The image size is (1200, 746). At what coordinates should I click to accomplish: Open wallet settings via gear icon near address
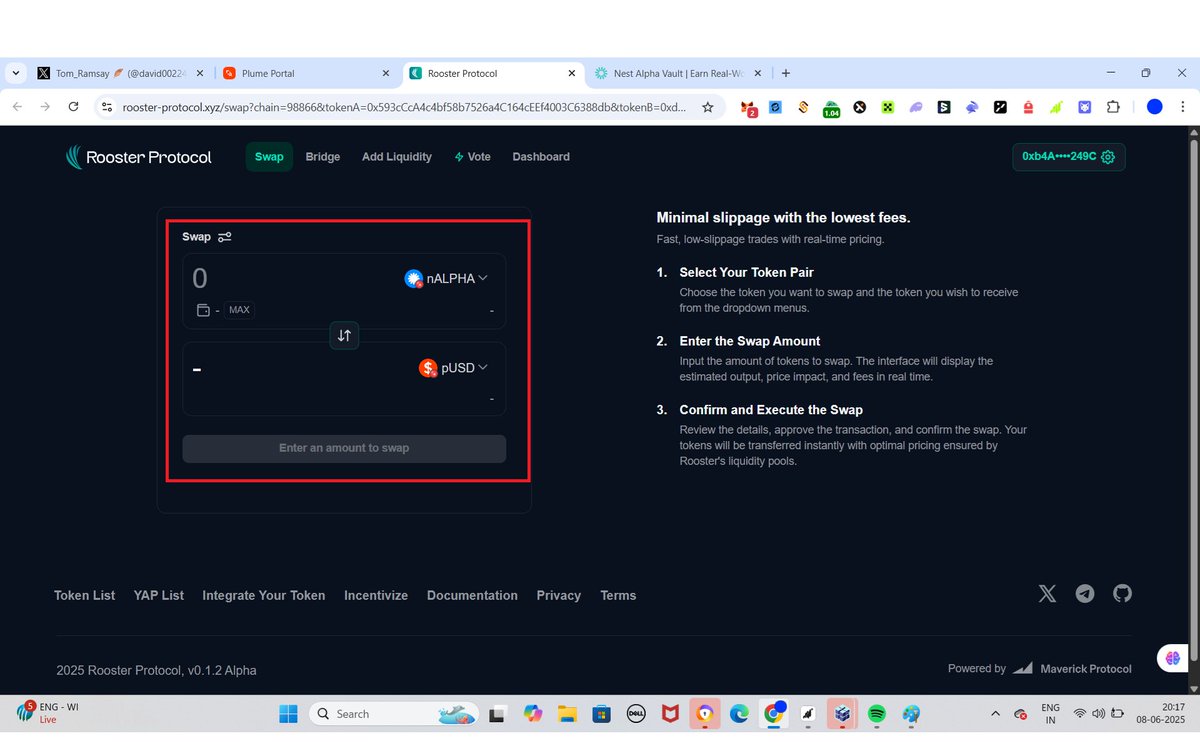tap(1107, 157)
